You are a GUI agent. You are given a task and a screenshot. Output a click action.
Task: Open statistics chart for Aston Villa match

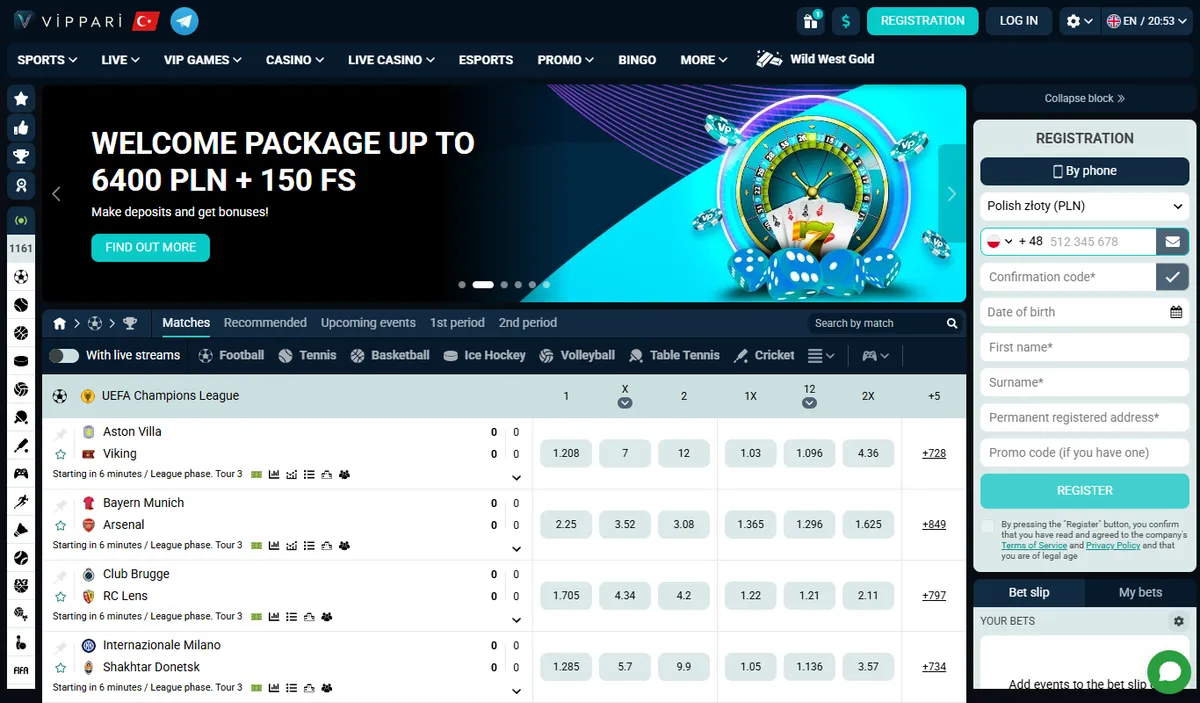[274, 474]
